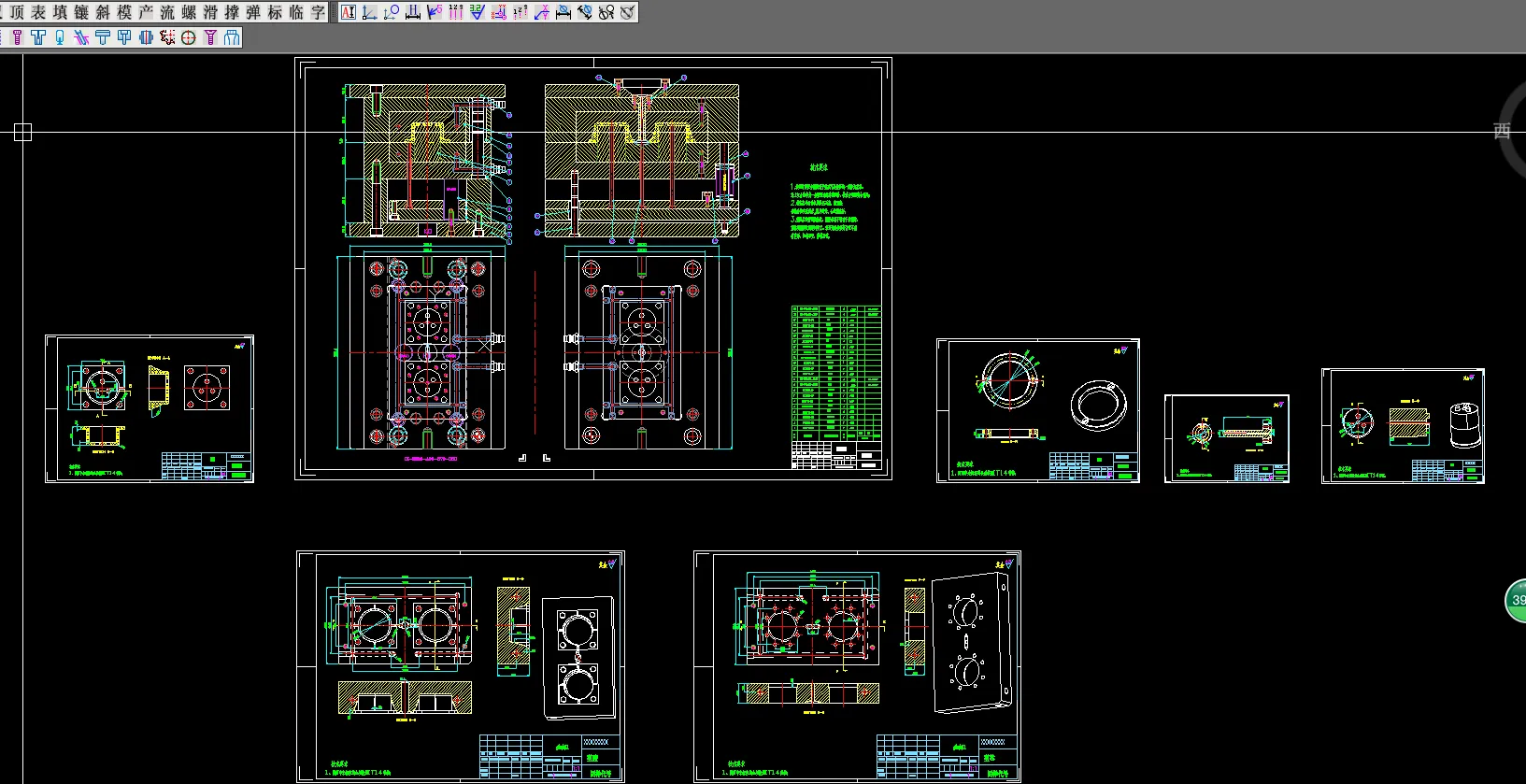Image resolution: width=1526 pixels, height=784 pixels.
Task: Select the surface roughness 3.2 symbol tool
Action: (477, 12)
